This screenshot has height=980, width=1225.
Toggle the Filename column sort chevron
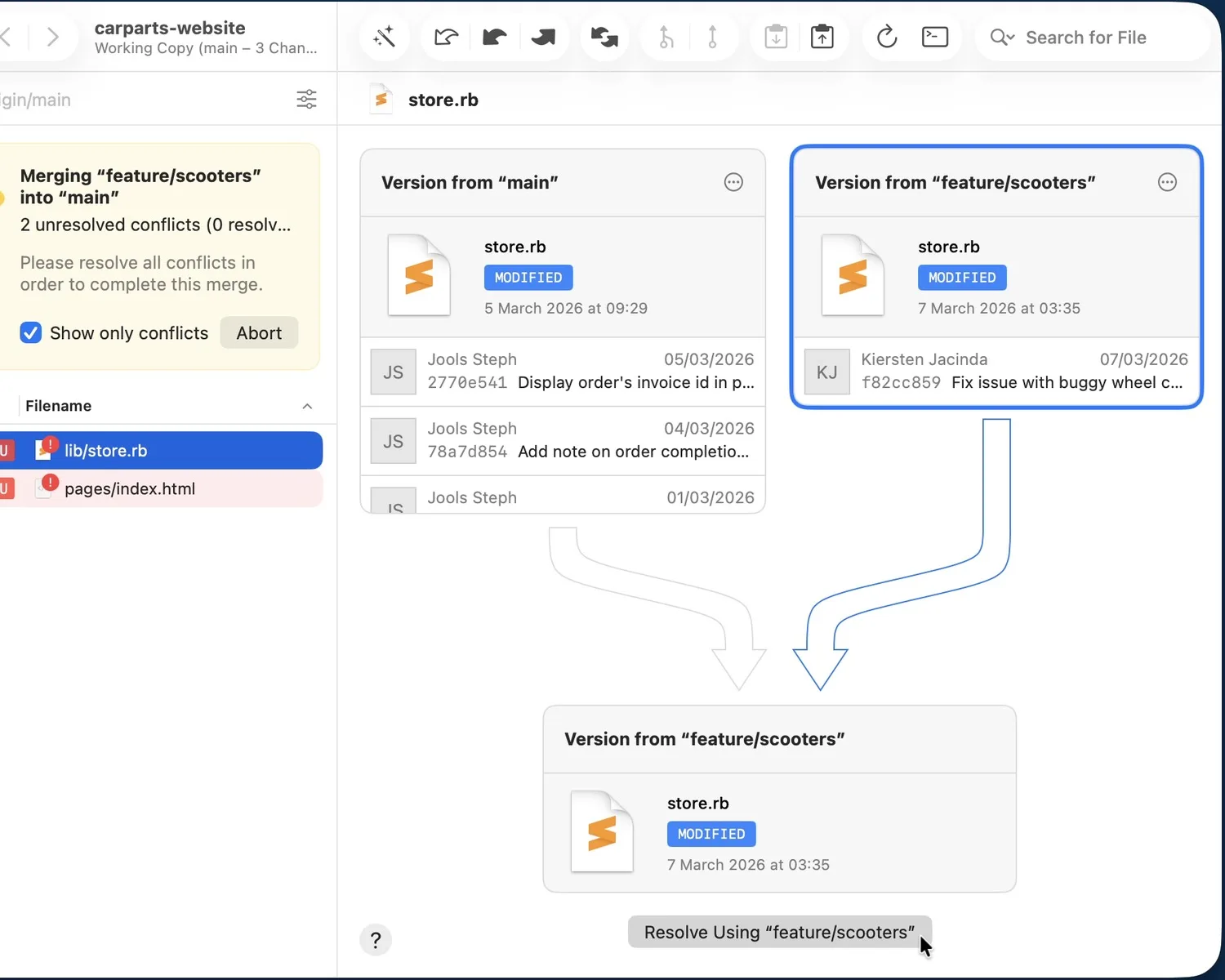307,406
